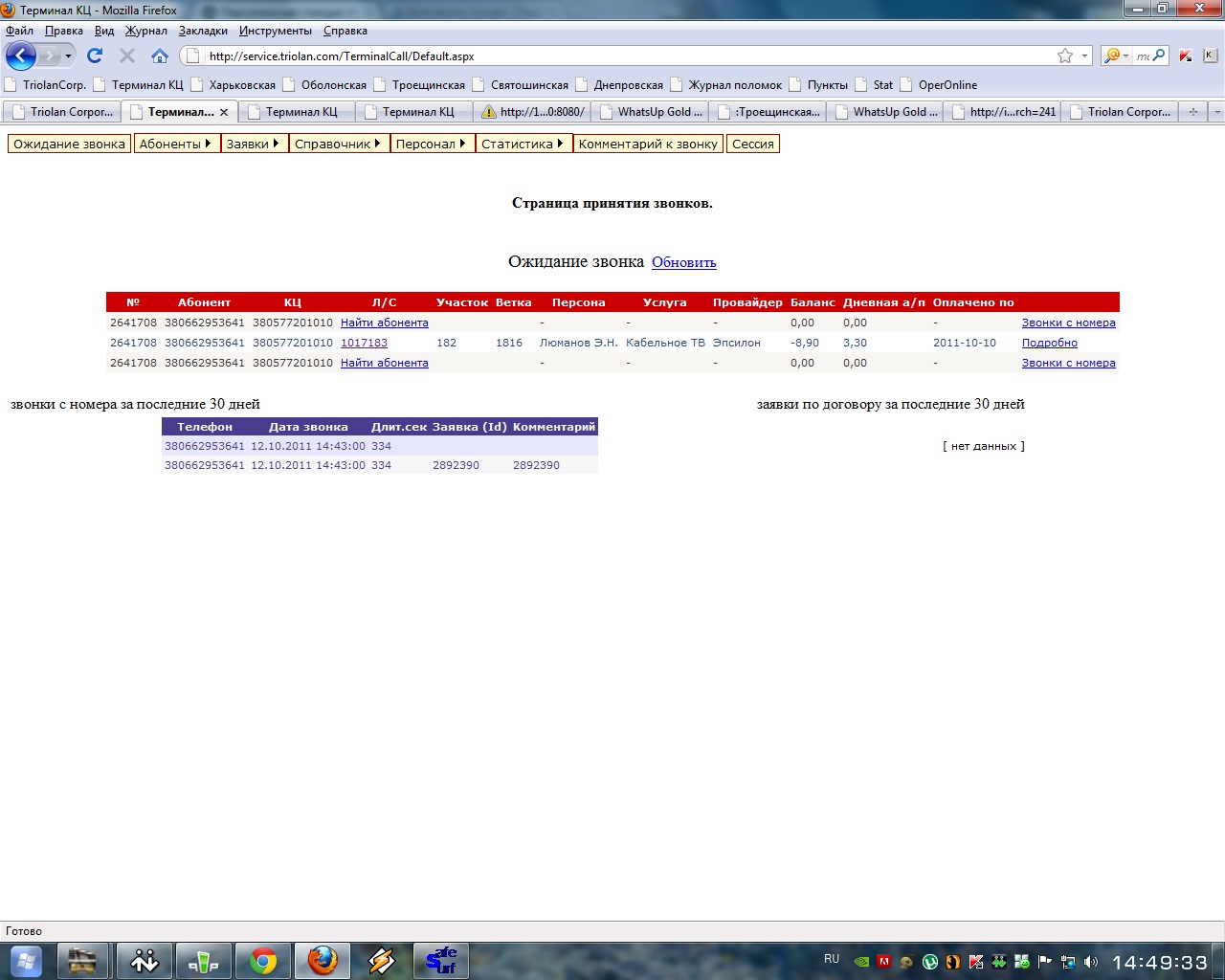
Task: Open Журнал поломок bookmark
Action: pyautogui.click(x=725, y=84)
